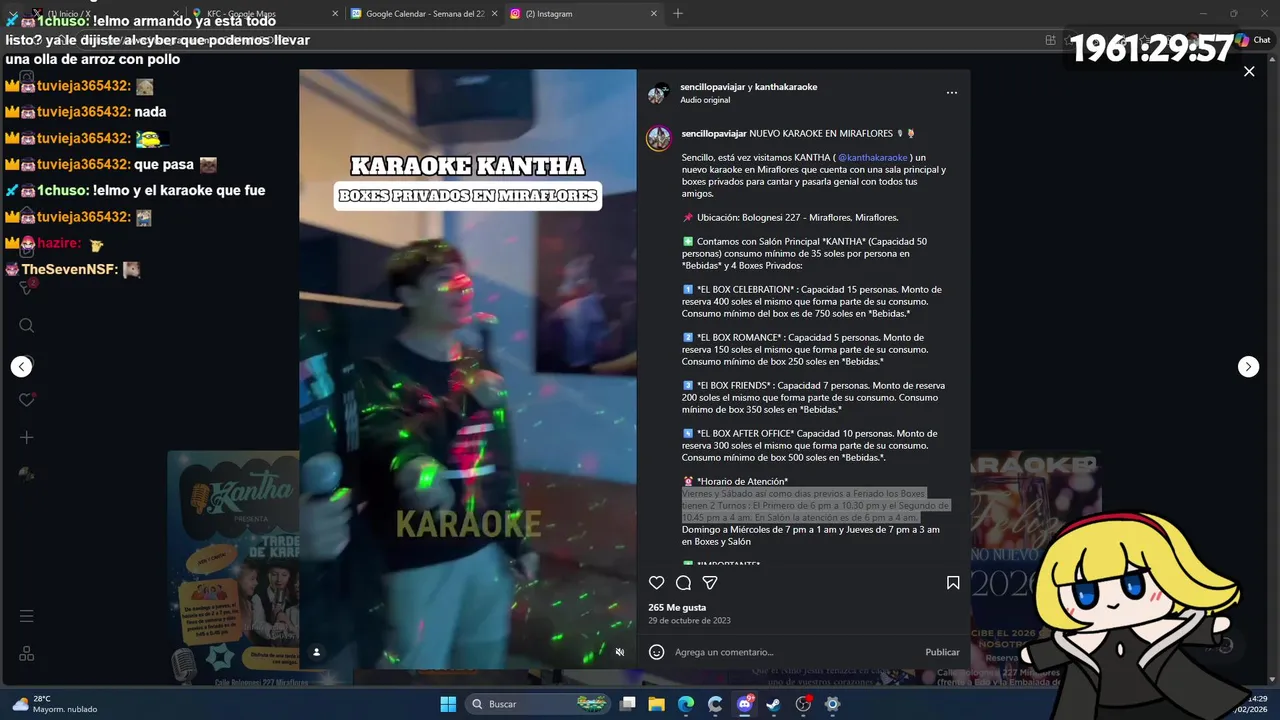Close the KFC Google Maps tab
Image resolution: width=1280 pixels, height=720 pixels.
(x=334, y=14)
